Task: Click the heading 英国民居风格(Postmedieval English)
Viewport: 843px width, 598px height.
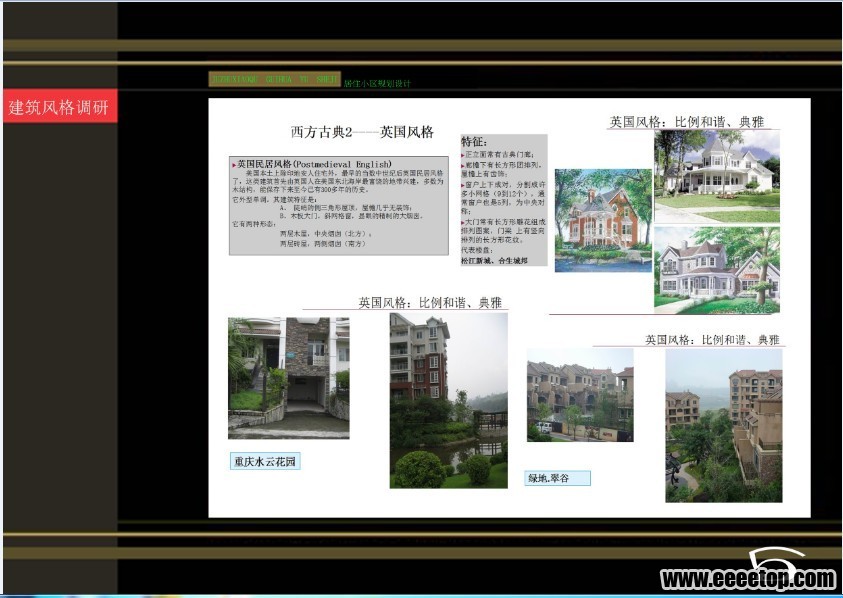Action: 313,164
